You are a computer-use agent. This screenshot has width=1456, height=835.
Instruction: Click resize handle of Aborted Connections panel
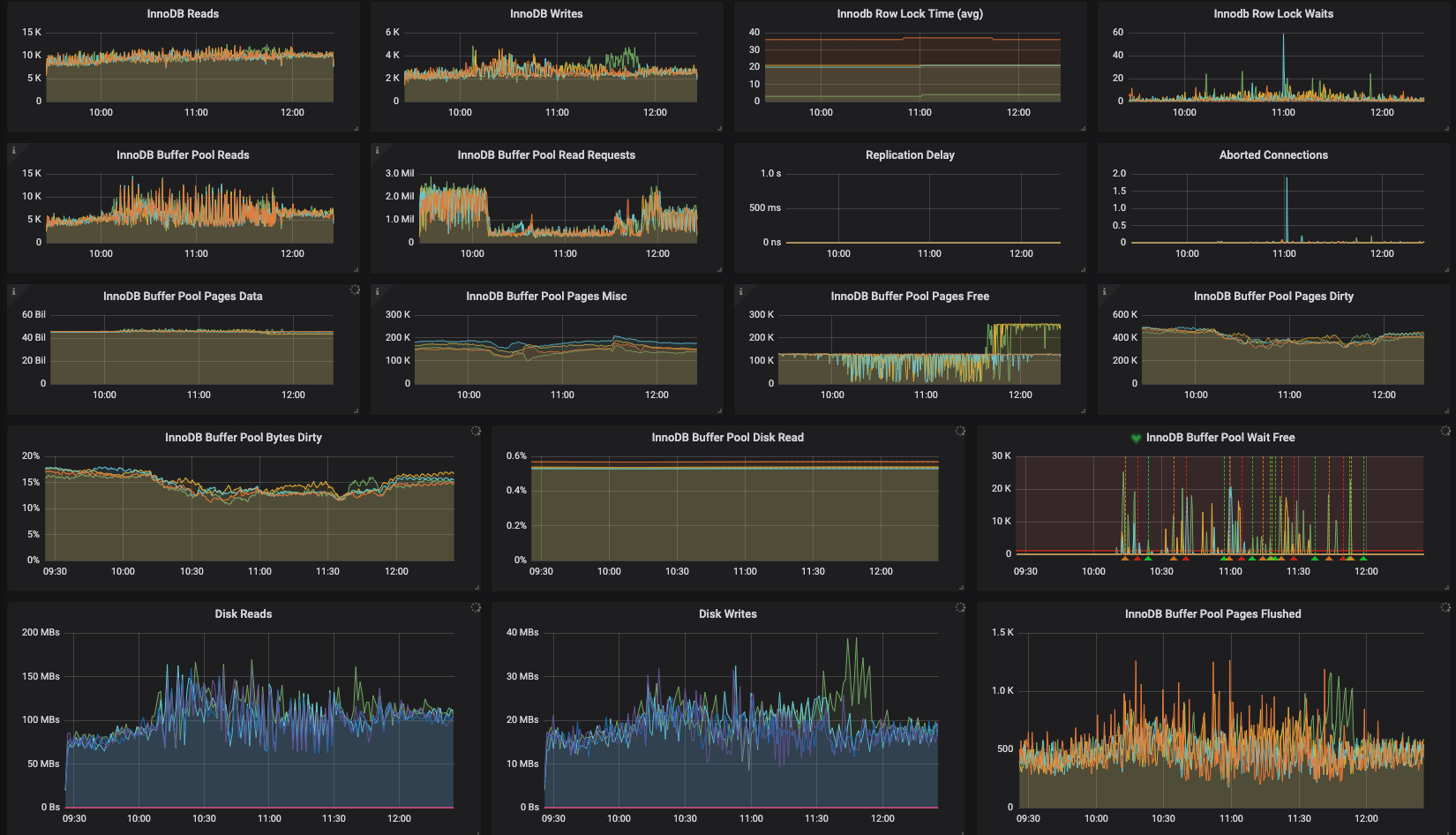(x=1446, y=270)
